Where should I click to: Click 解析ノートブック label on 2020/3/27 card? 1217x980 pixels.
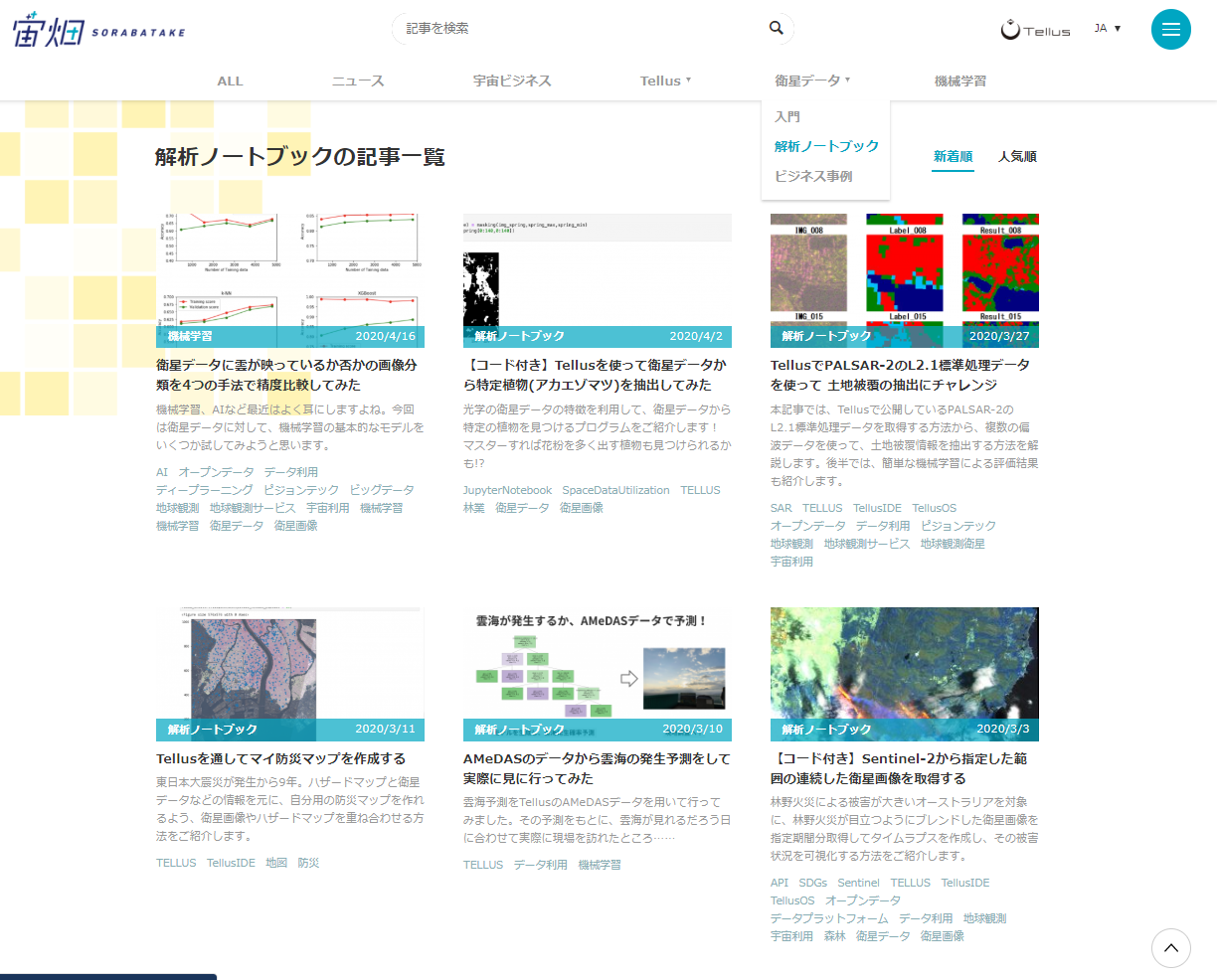[x=826, y=337]
